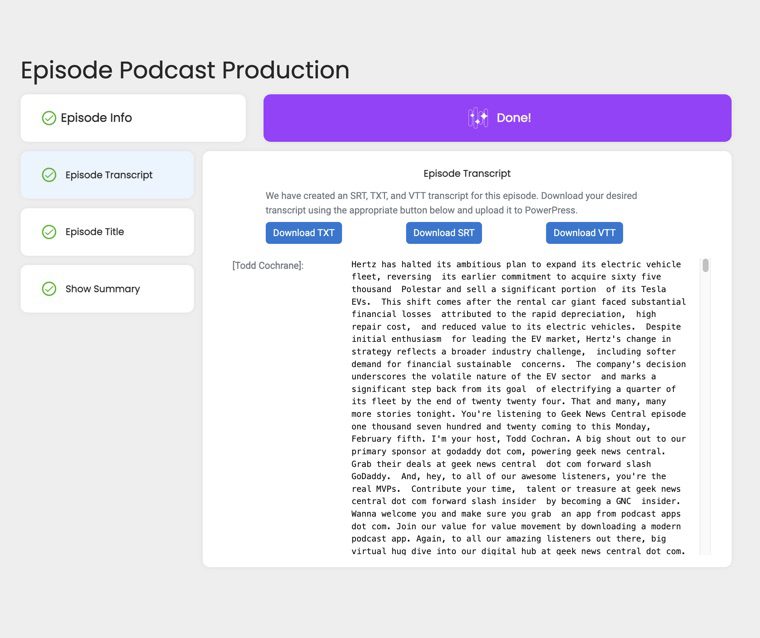This screenshot has height=638, width=760.
Task: Click the transcript line starting 'Hertz has halted'
Action: [516, 264]
